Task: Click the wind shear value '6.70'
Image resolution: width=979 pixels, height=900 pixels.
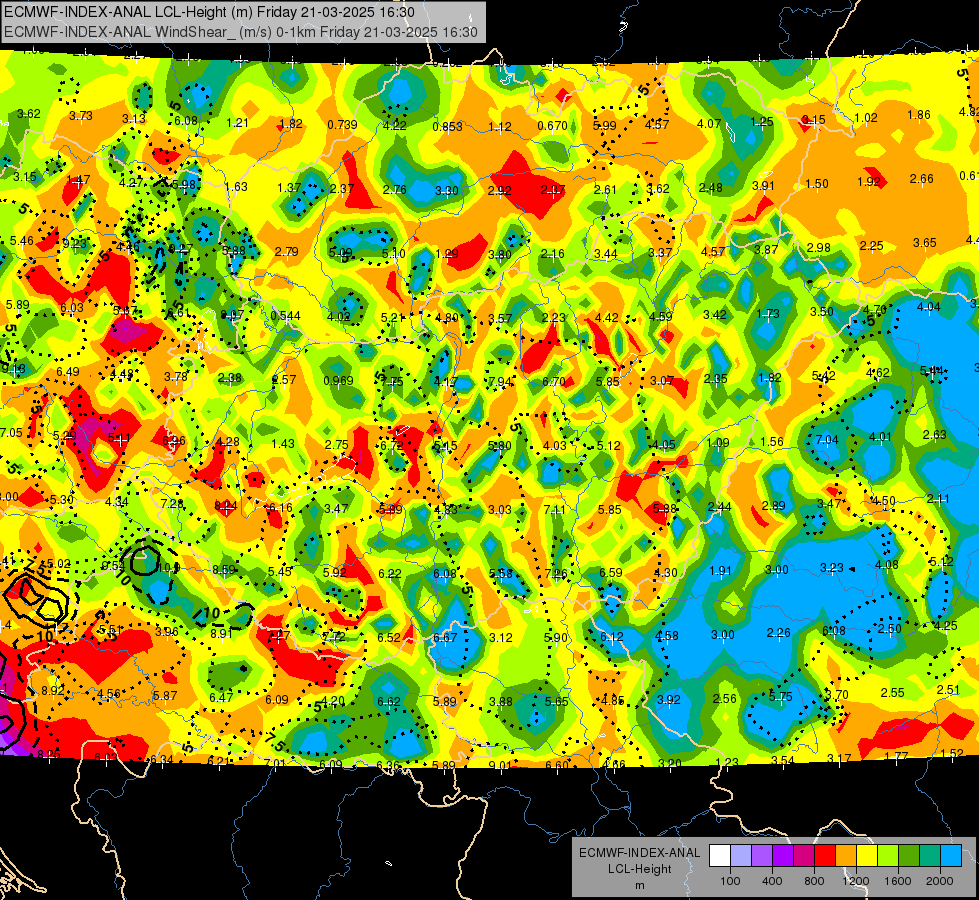Action: point(554,382)
